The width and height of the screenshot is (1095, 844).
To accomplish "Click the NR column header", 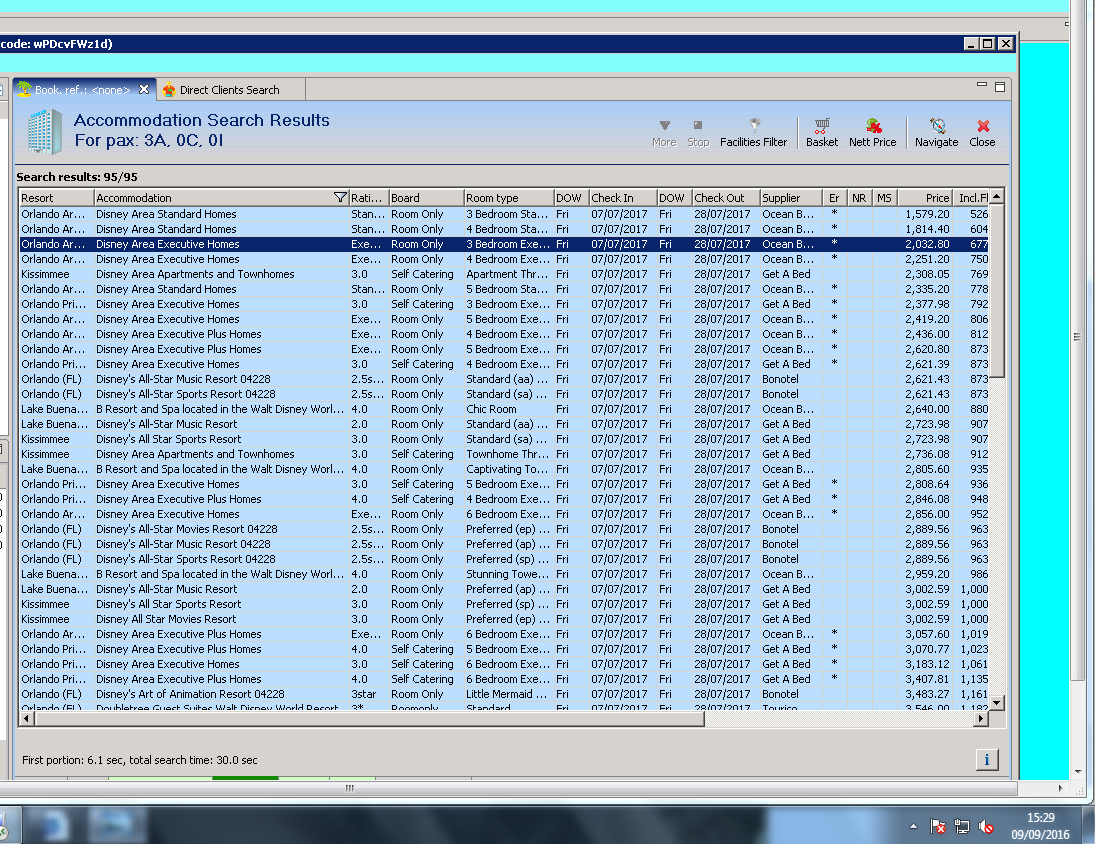I will [x=860, y=198].
